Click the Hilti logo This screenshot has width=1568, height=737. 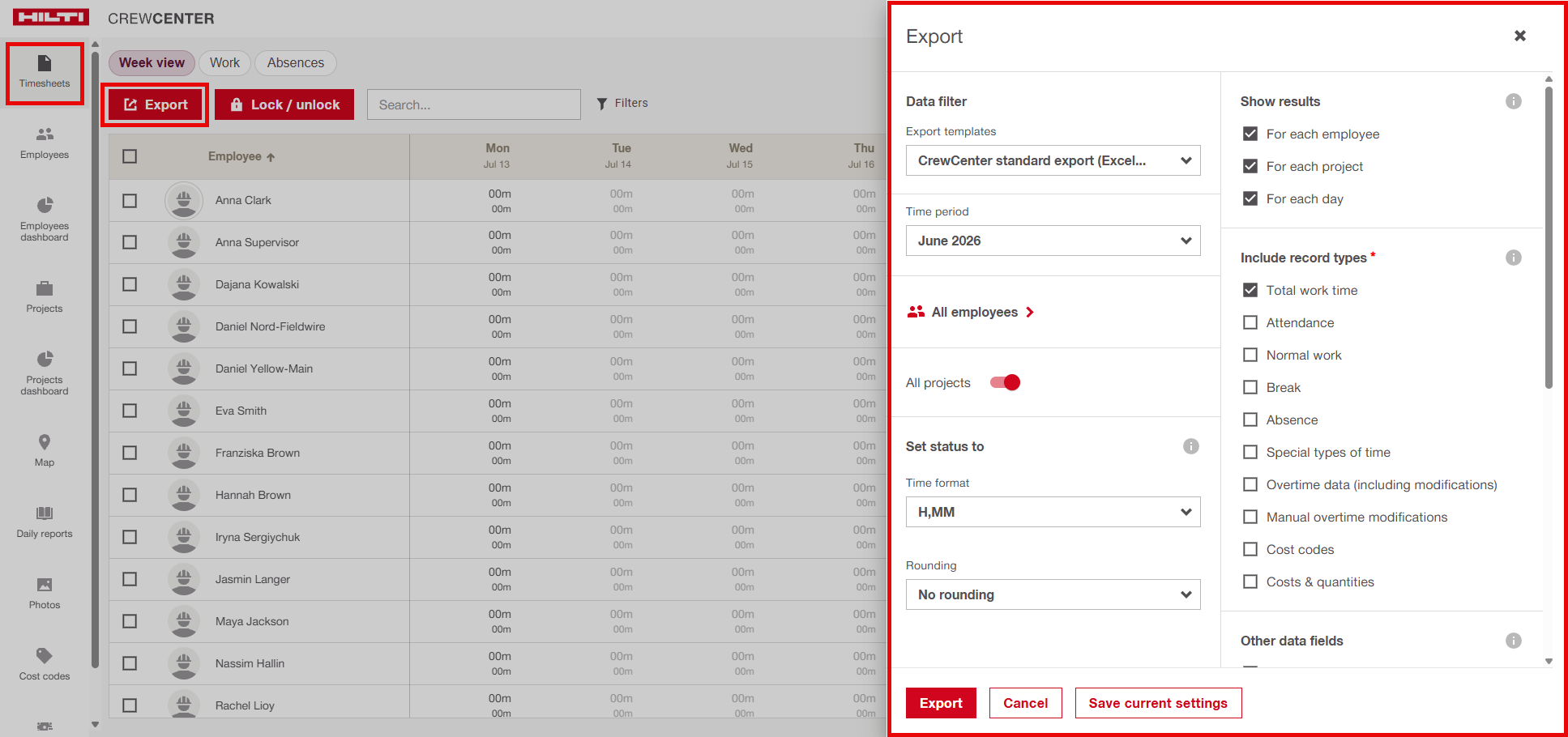pos(50,17)
